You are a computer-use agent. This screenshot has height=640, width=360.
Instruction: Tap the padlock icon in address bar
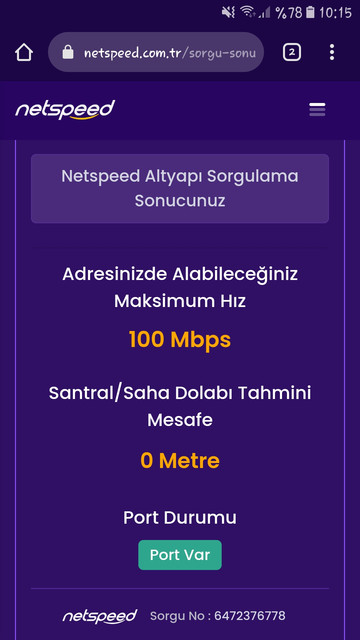click(x=68, y=52)
